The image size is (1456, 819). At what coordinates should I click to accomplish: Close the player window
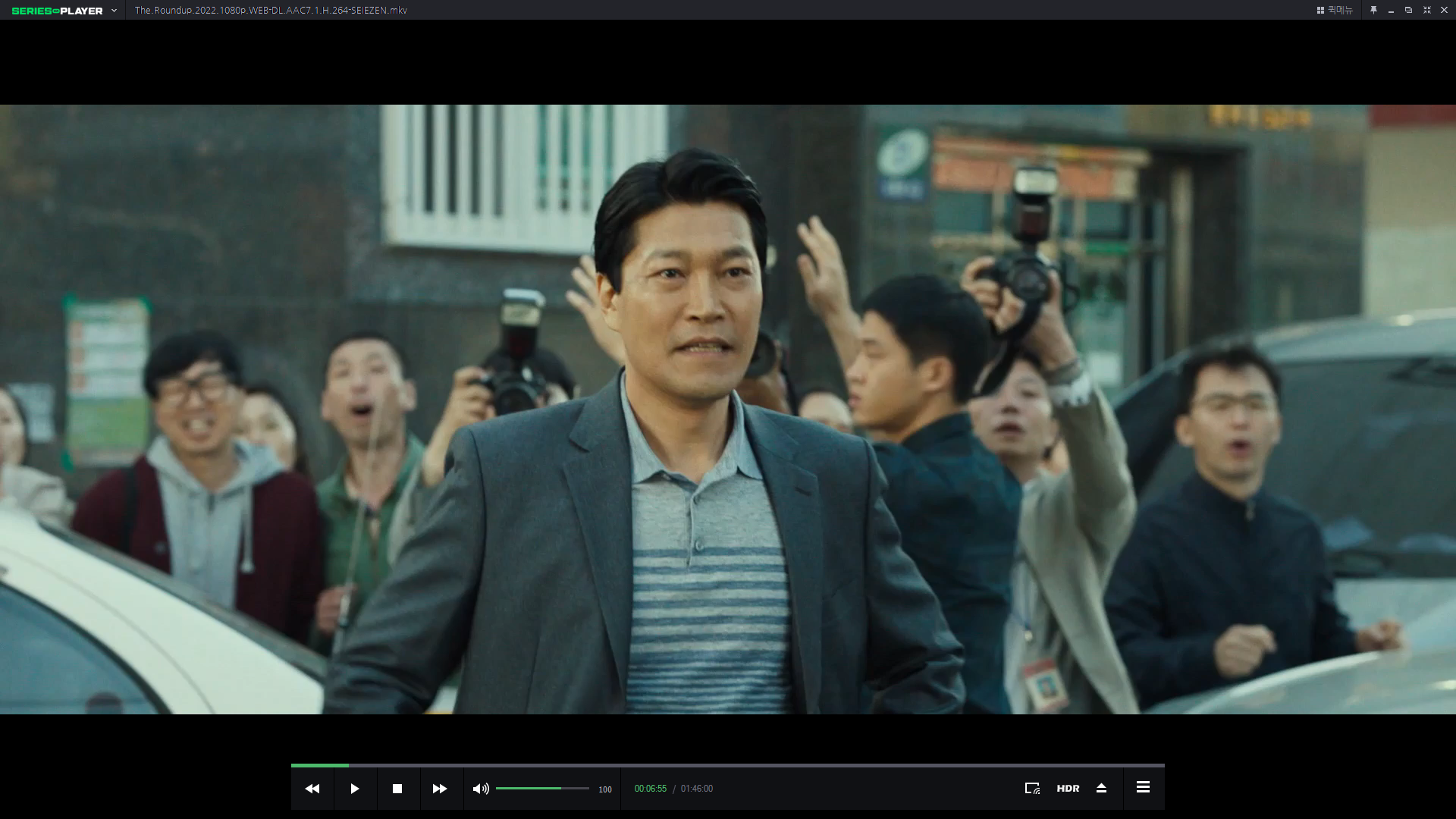click(1444, 10)
